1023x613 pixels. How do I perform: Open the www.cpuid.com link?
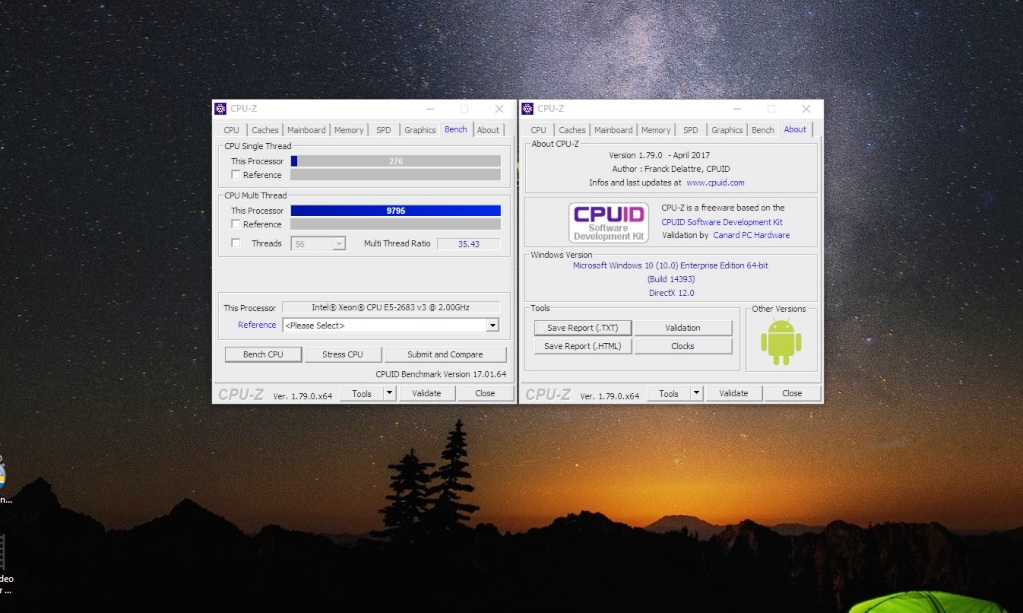(715, 183)
